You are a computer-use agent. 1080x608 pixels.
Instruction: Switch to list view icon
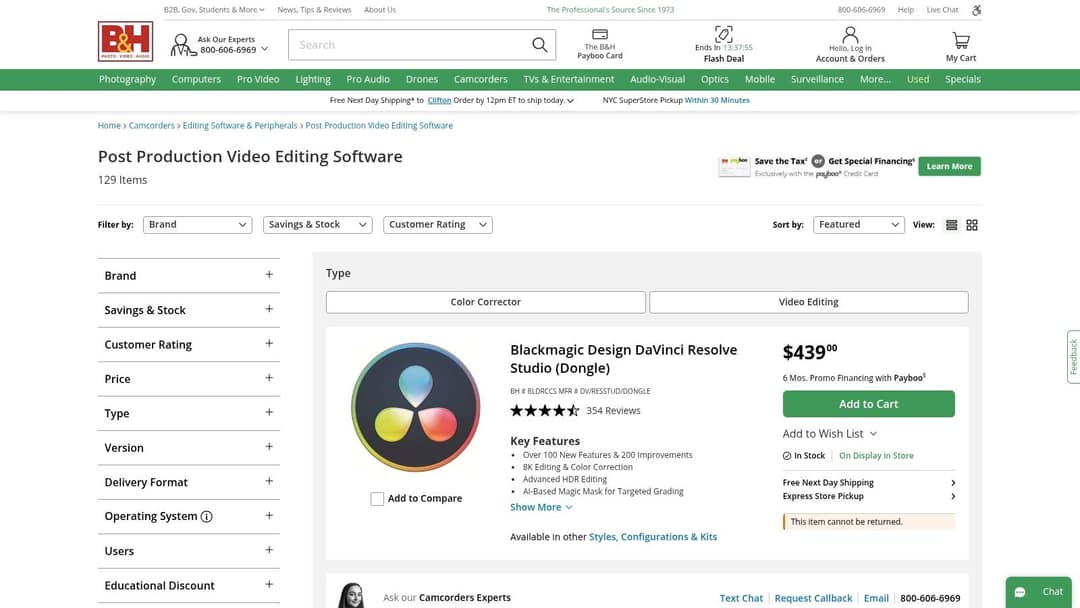click(x=952, y=225)
